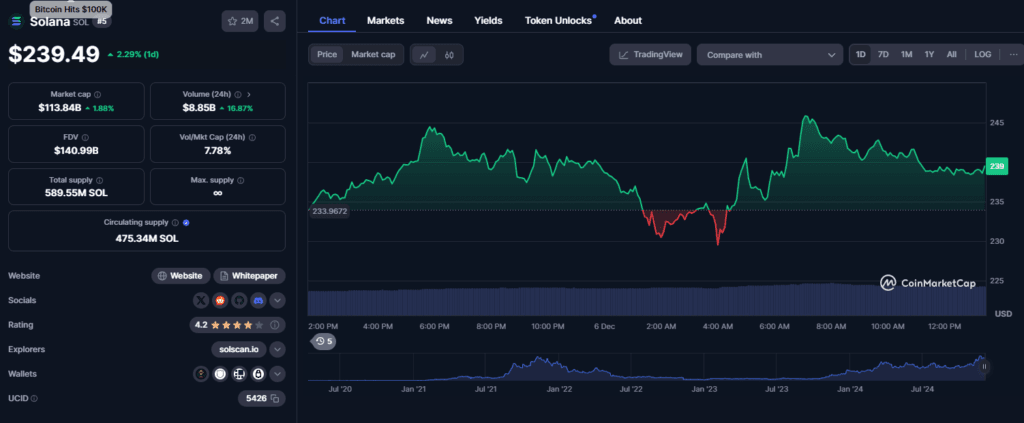Switch to line chart view icon
Image resolution: width=1024 pixels, height=423 pixels.
(424, 55)
